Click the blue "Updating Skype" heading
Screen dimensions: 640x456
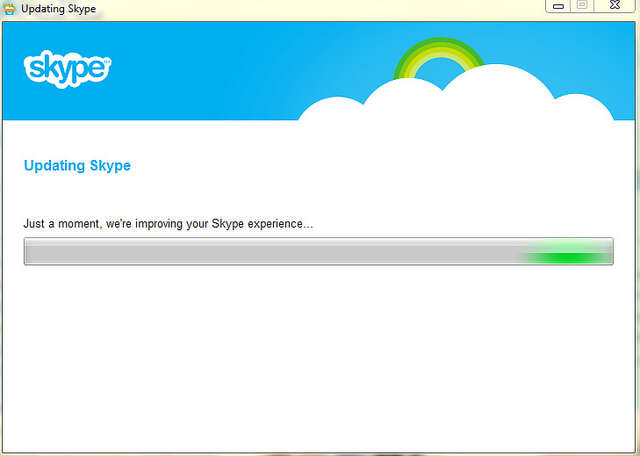point(77,166)
